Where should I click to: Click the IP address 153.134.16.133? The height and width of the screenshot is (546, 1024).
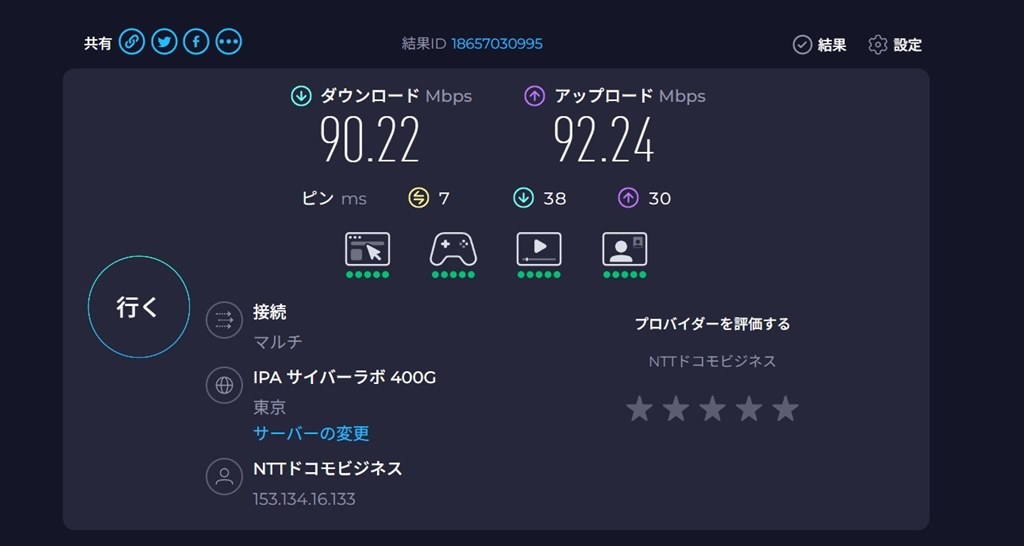[x=304, y=500]
